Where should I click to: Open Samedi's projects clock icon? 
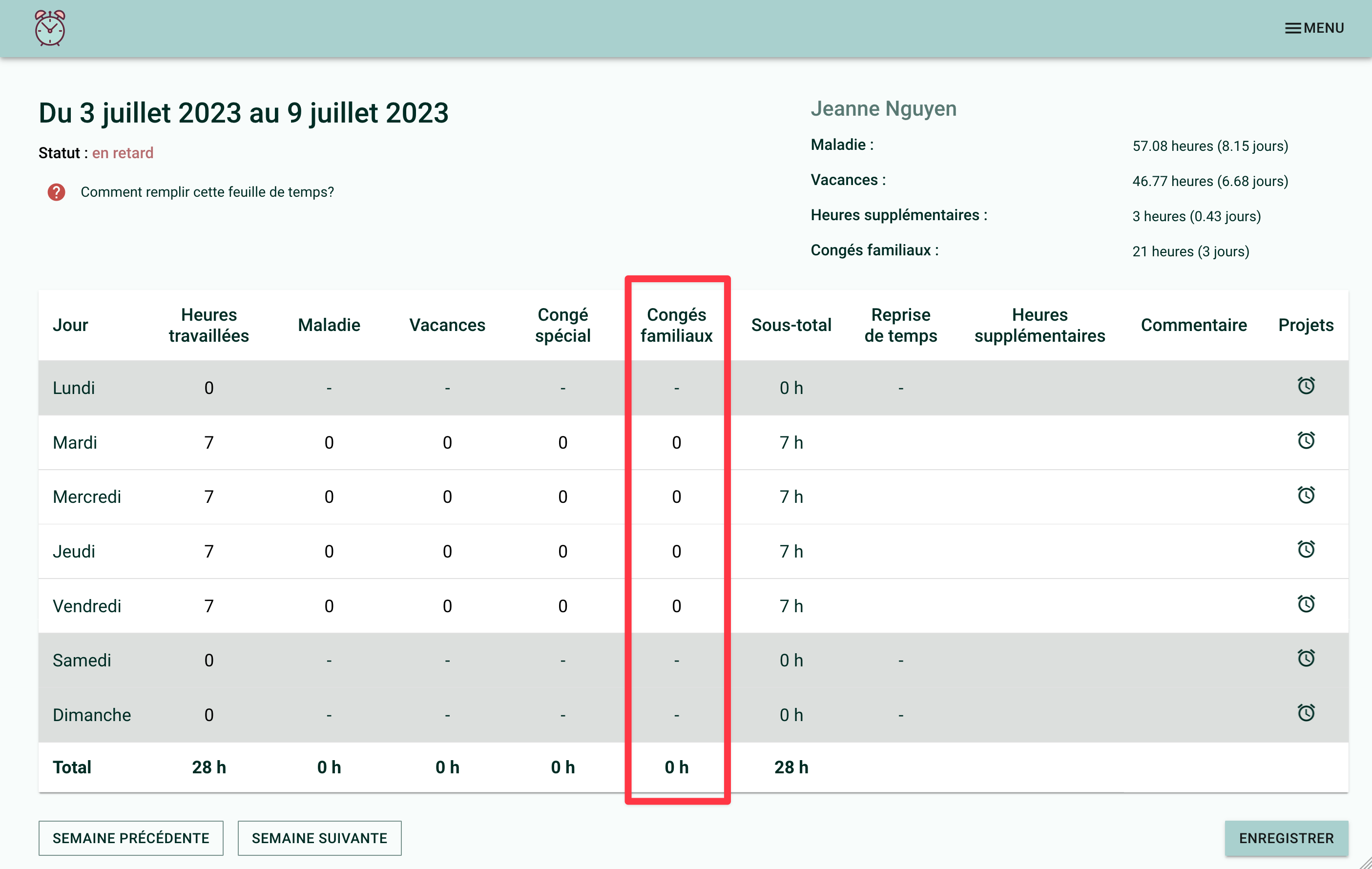(x=1305, y=659)
